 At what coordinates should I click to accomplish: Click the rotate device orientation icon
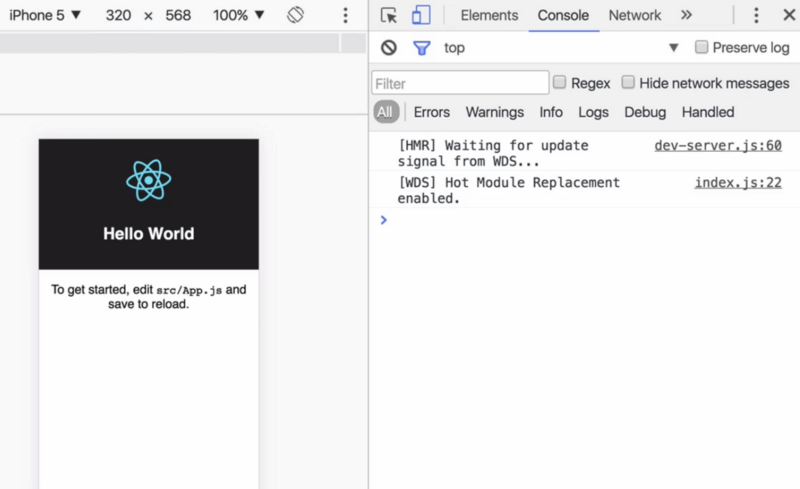coord(295,15)
